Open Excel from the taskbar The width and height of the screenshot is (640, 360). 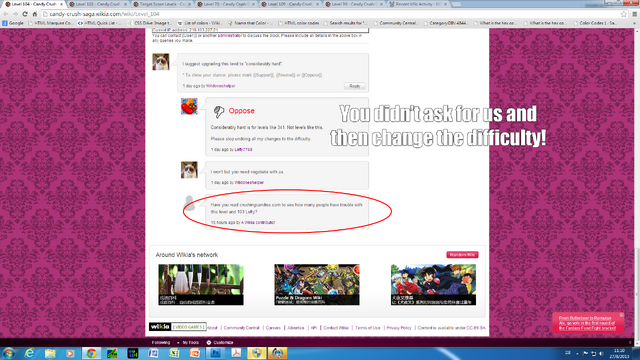tap(174, 353)
